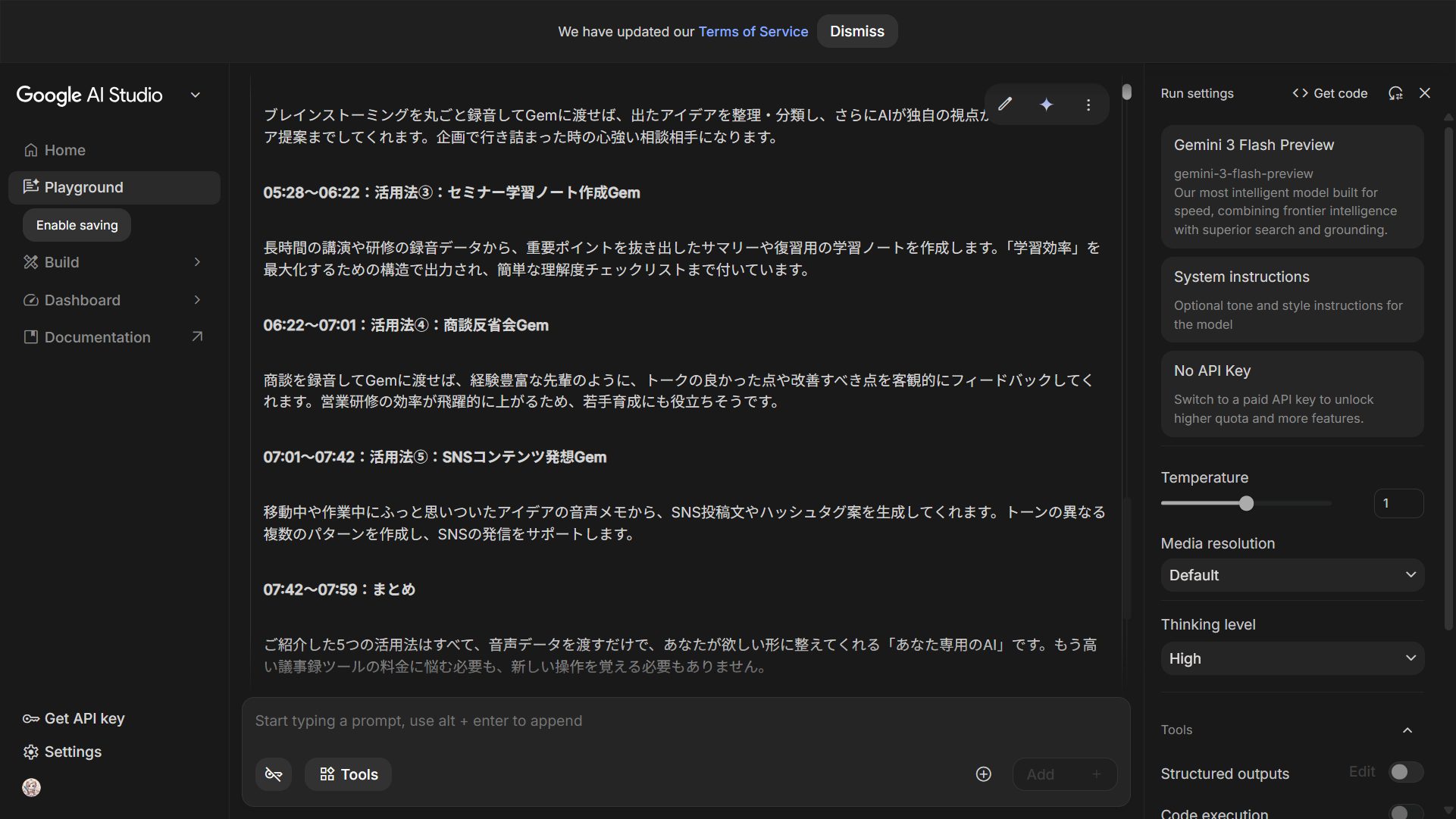Click the prompt text input field
Image resolution: width=1456 pixels, height=819 pixels.
click(x=606, y=721)
